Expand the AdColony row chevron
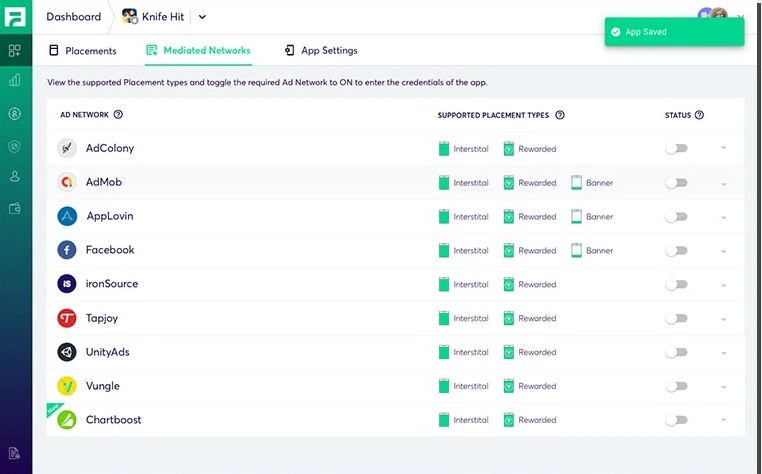This screenshot has width=762, height=474. tap(724, 148)
